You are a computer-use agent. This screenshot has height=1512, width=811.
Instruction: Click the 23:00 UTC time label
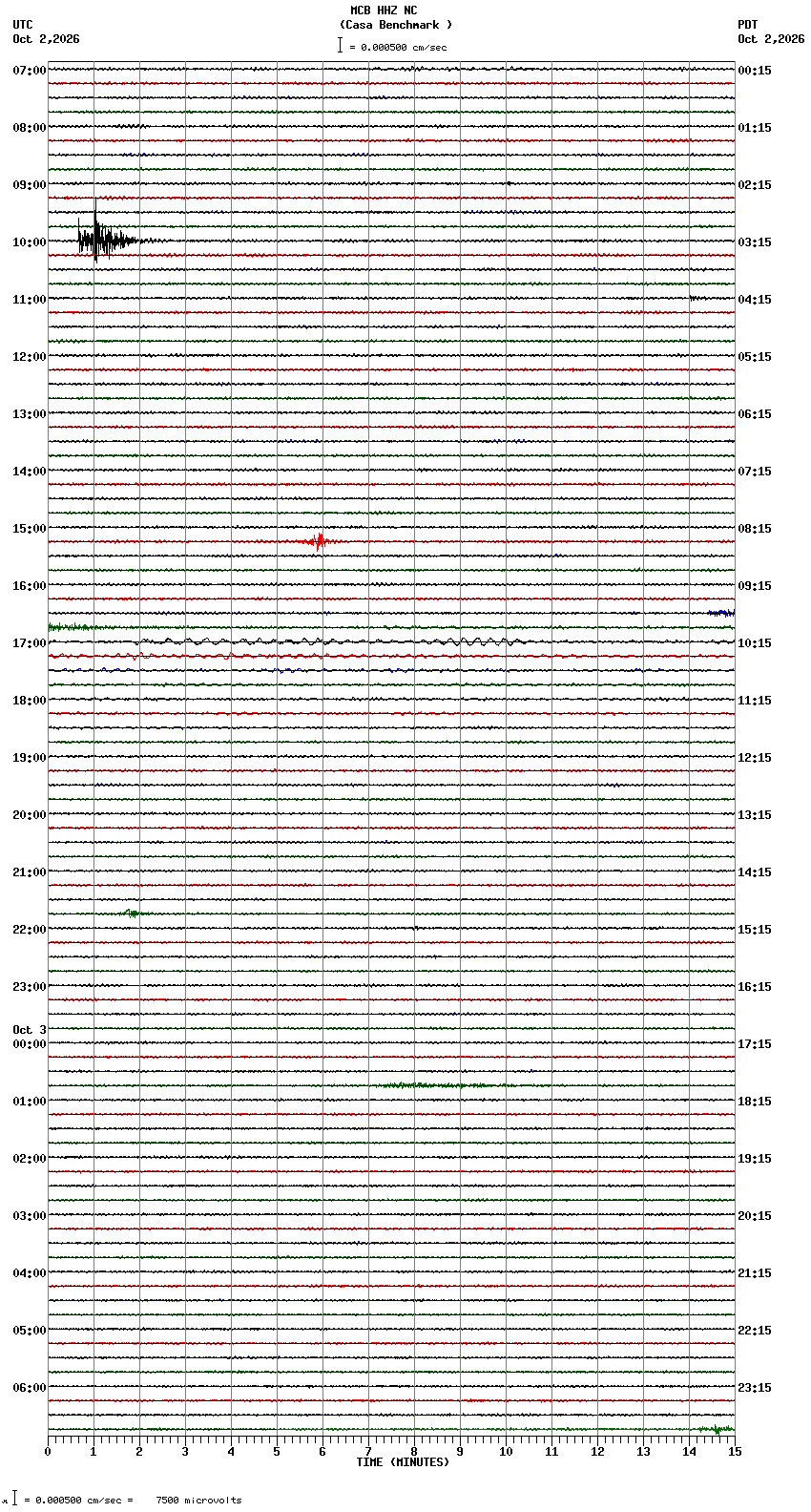(x=30, y=987)
